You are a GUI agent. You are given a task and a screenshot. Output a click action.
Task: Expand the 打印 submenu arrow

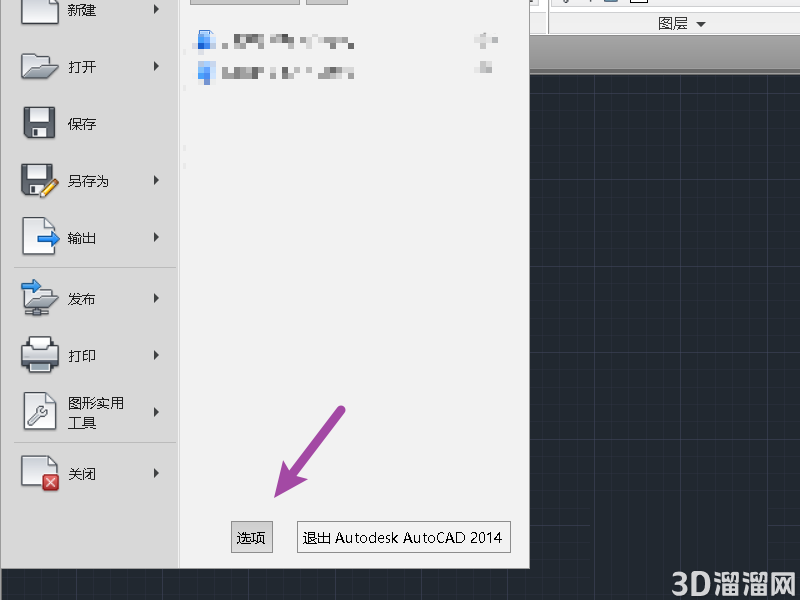[x=157, y=355]
